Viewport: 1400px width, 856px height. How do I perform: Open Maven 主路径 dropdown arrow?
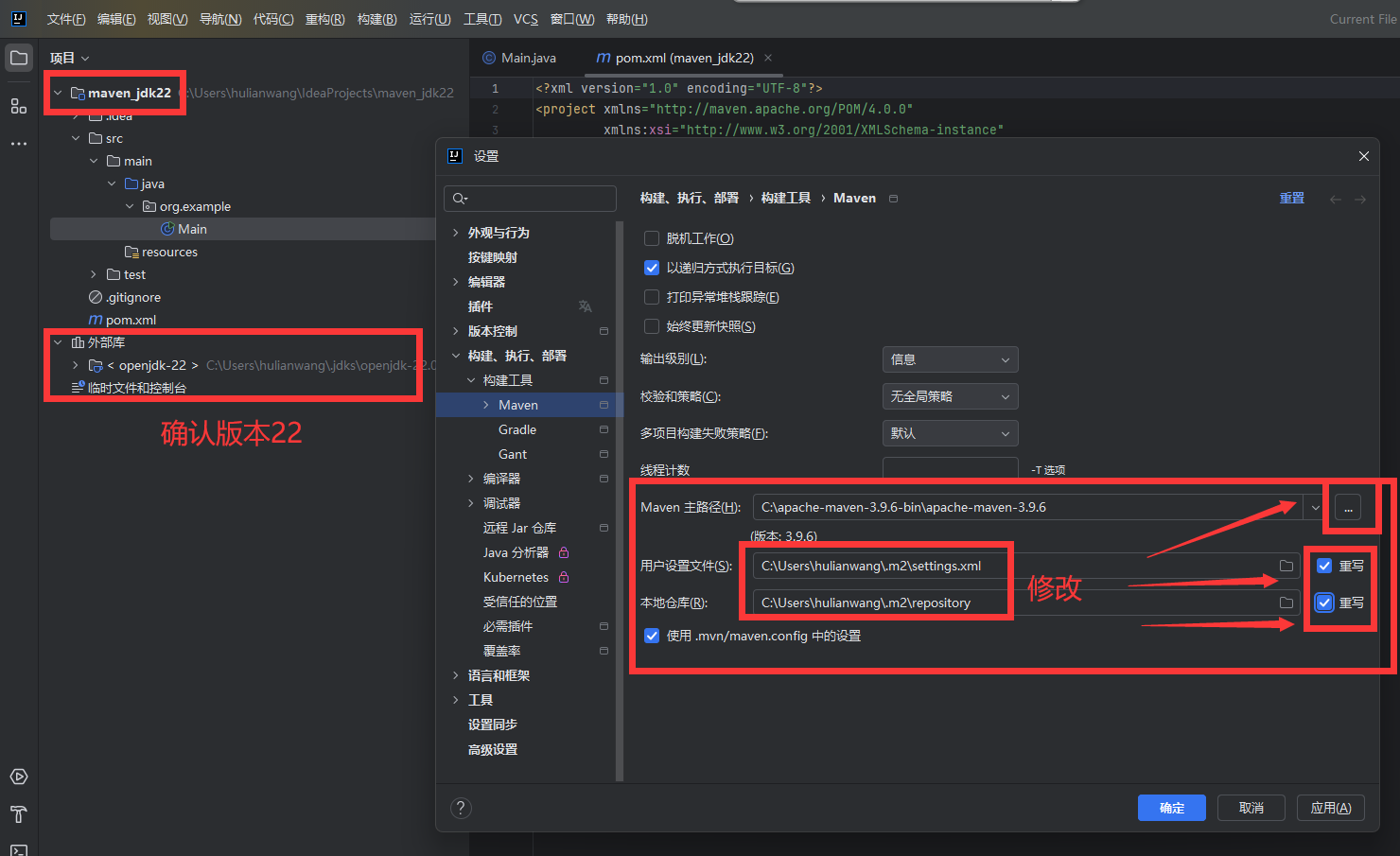pos(1315,508)
